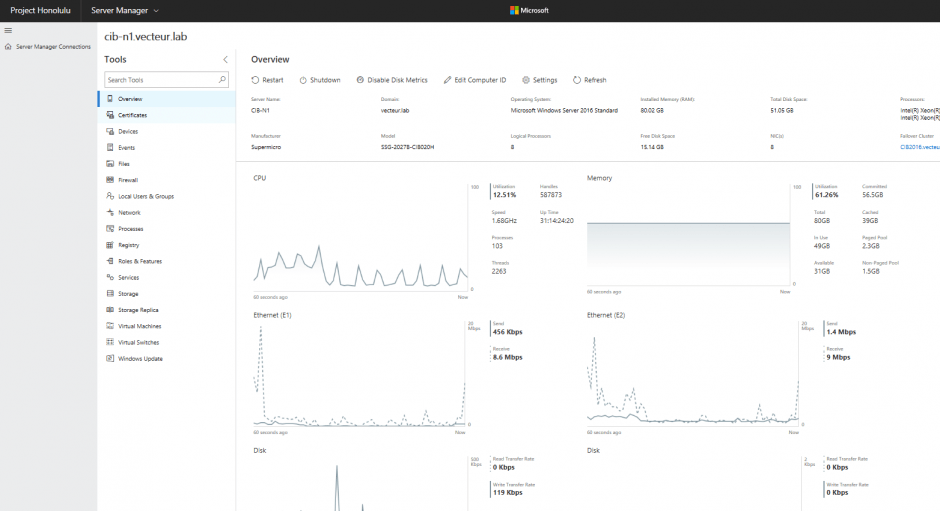Open Virtual Machines tool
This screenshot has height=511, width=940.
(x=139, y=326)
